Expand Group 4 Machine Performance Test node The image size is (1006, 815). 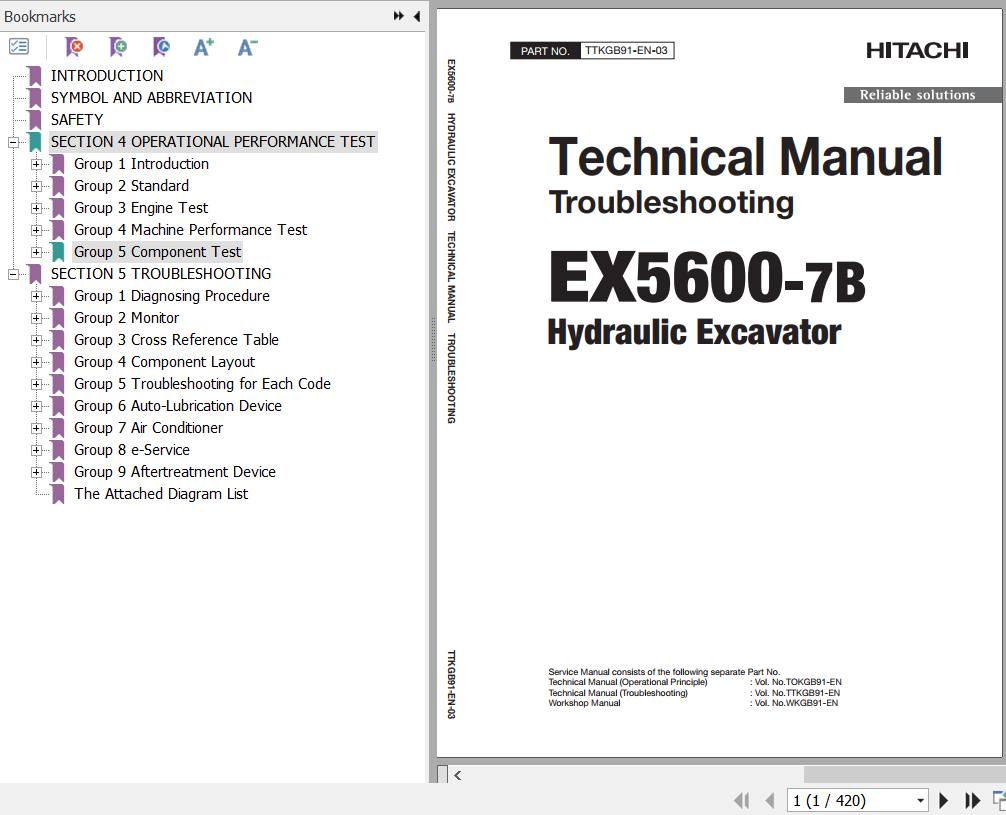pos(37,230)
